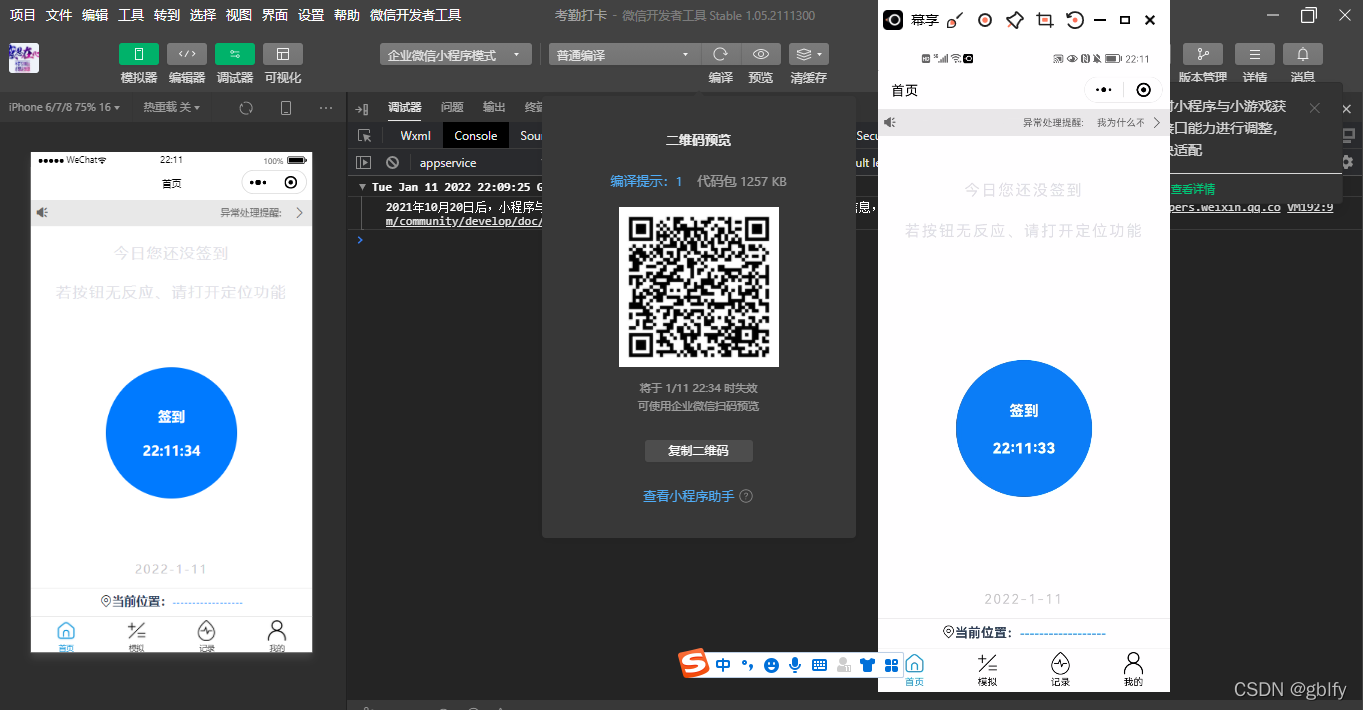Click the 幕享 brush annotation tool
Viewport: 1363px width, 710px height.
point(955,20)
